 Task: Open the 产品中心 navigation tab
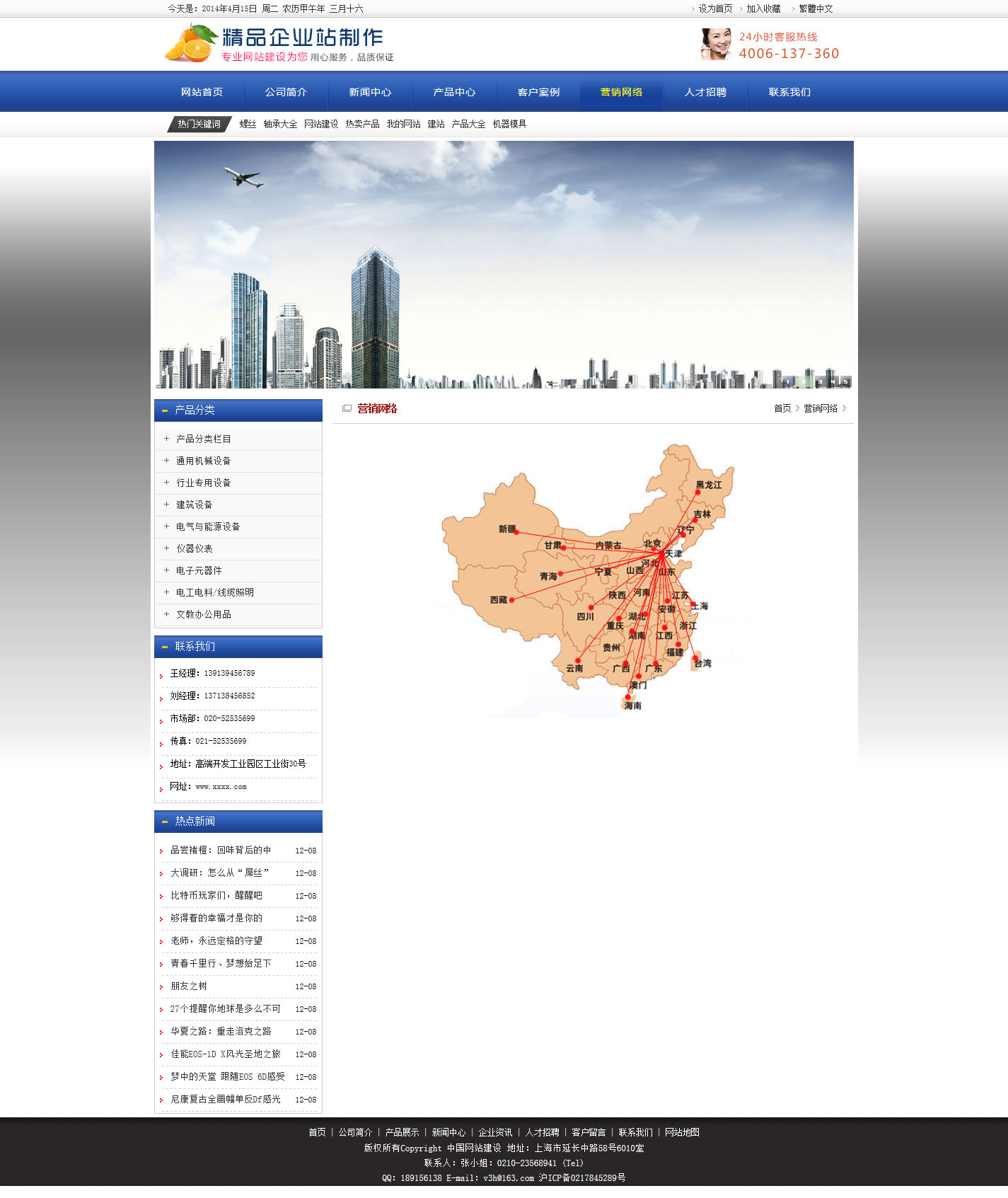pos(454,92)
